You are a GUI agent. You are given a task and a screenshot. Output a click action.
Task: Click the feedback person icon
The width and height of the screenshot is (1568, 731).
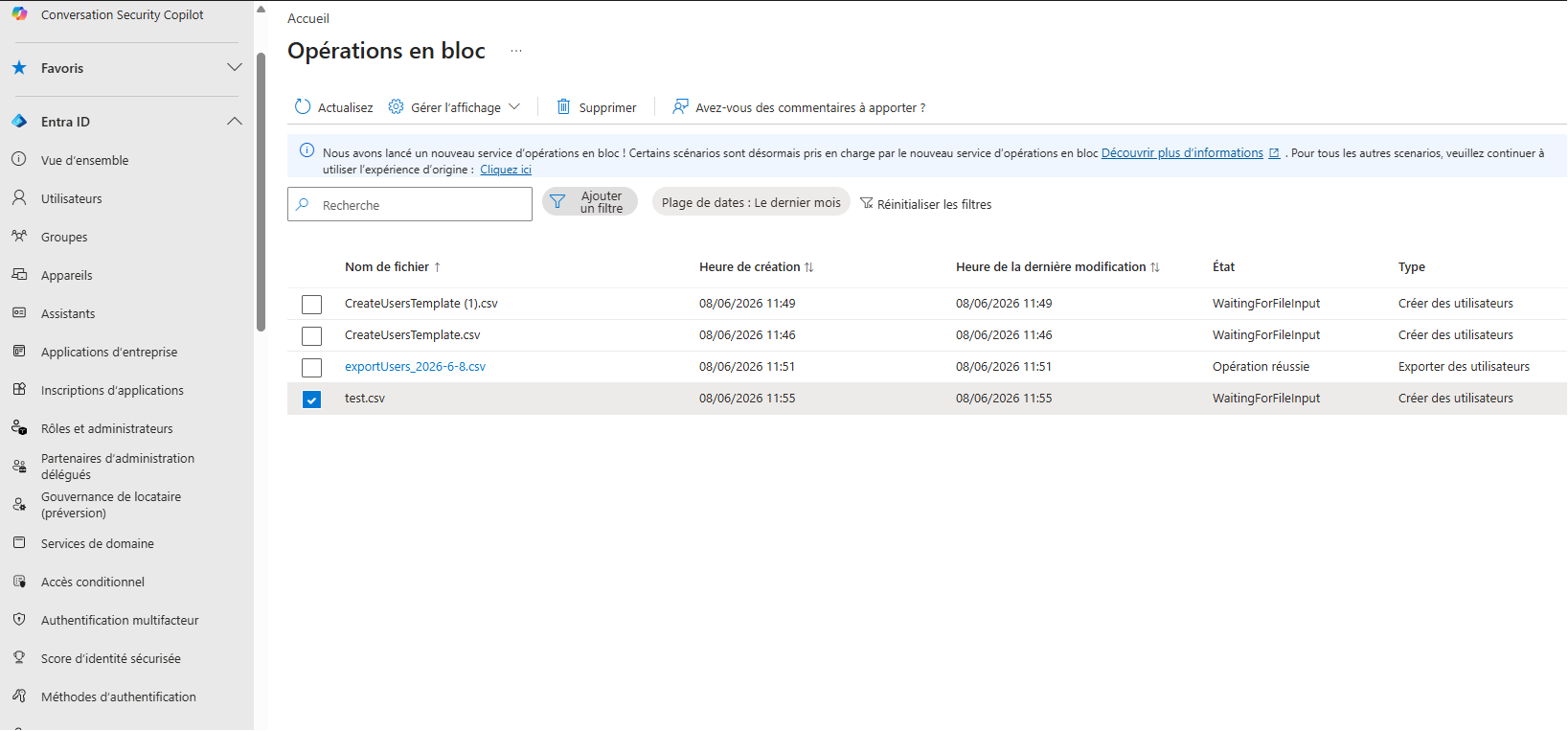(680, 106)
